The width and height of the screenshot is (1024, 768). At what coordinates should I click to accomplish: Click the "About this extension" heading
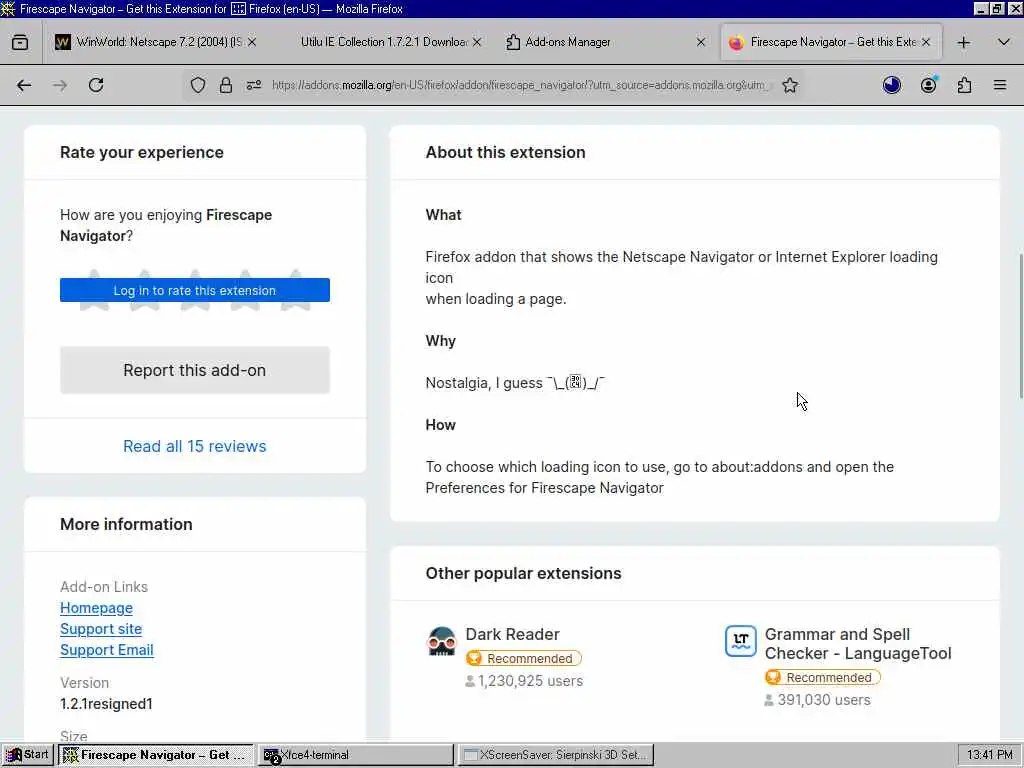pos(505,152)
